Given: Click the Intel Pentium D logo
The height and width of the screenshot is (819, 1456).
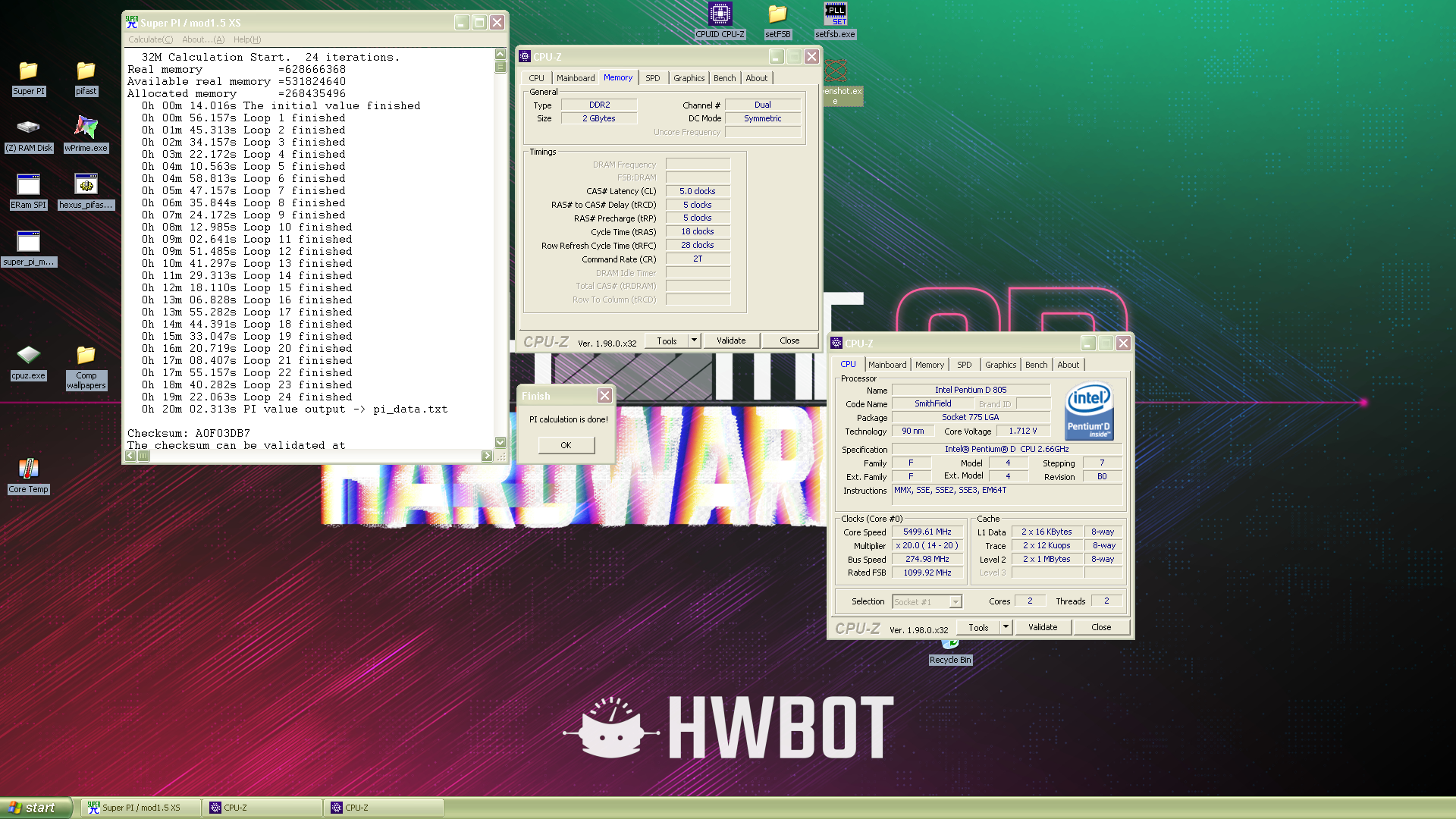Looking at the screenshot, I should [x=1089, y=411].
